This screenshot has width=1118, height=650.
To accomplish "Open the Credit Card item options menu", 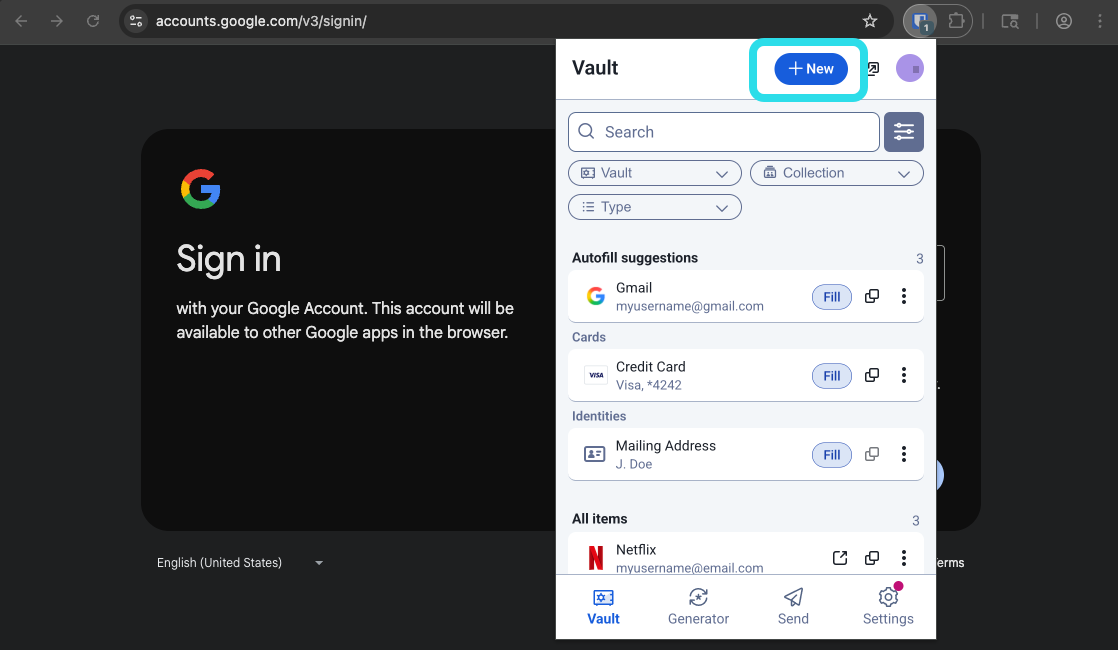I will (x=904, y=374).
